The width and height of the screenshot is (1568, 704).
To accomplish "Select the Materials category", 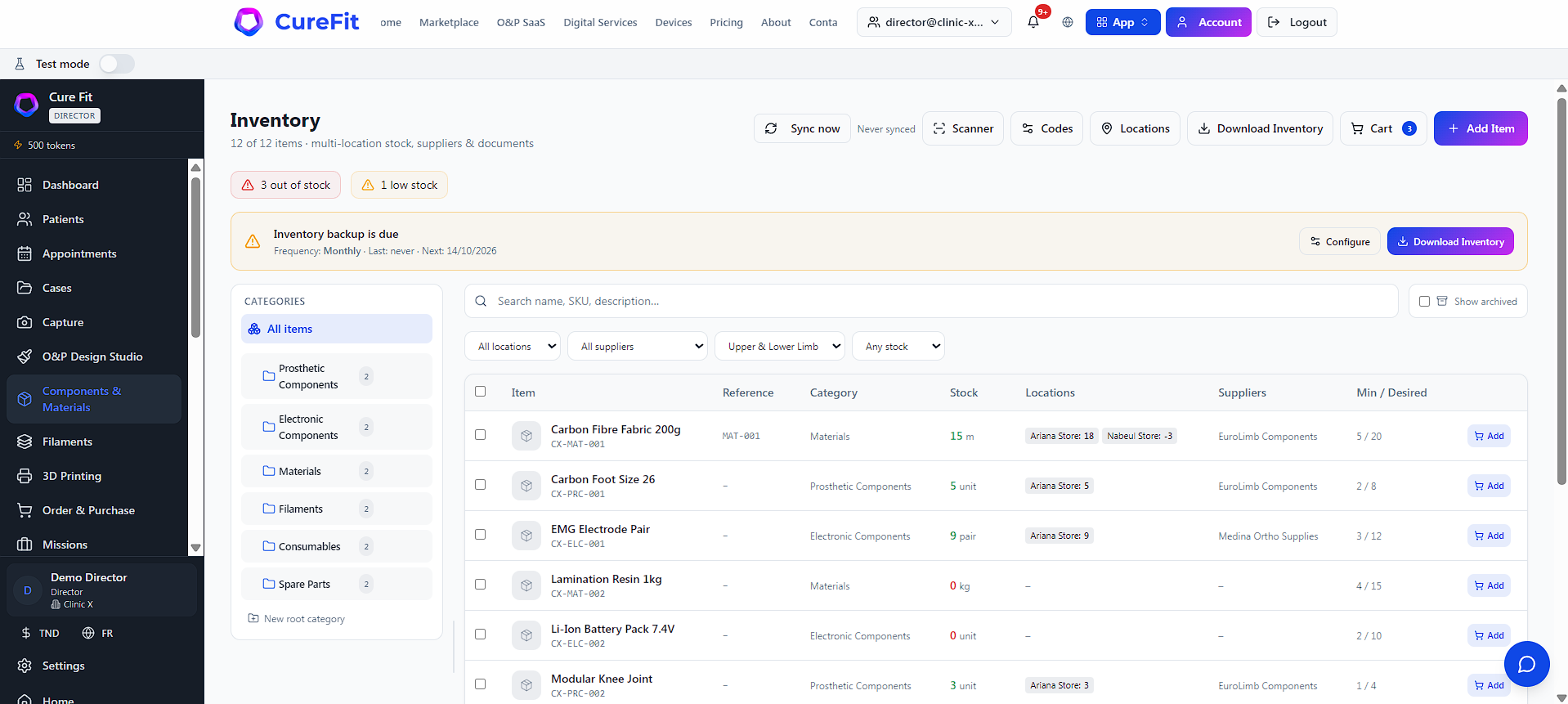I will (x=336, y=471).
